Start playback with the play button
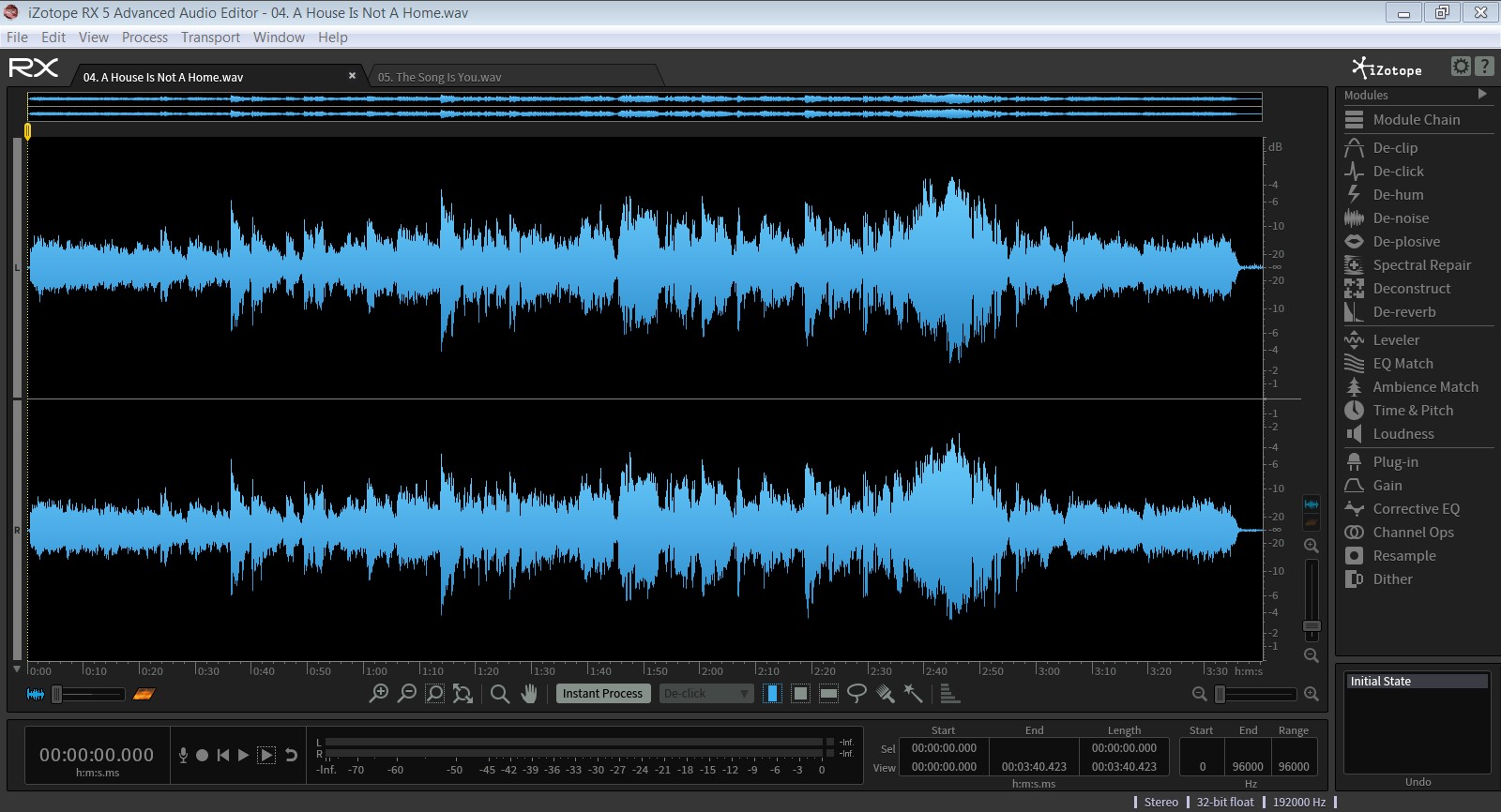This screenshot has width=1501, height=812. [x=244, y=755]
